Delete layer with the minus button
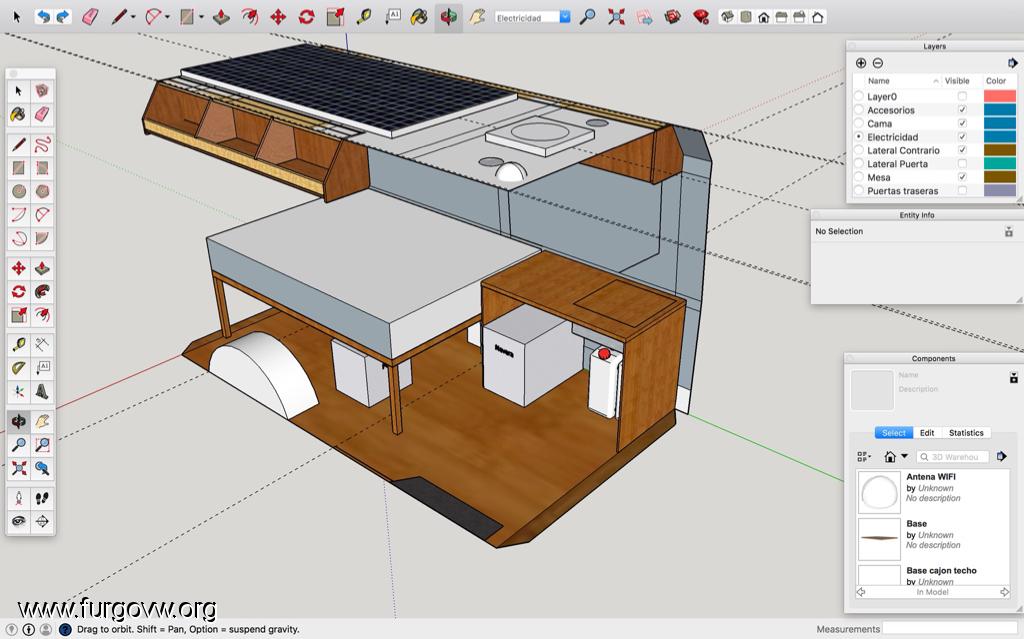 tap(878, 63)
